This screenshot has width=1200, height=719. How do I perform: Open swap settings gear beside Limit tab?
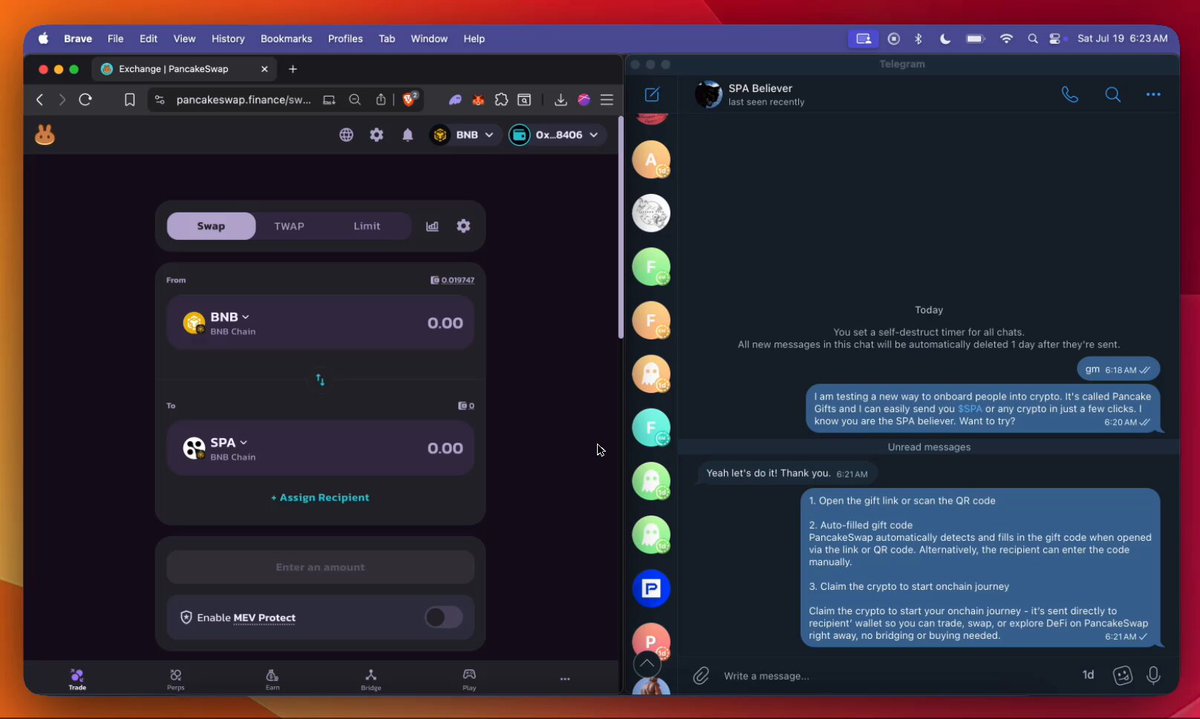[463, 226]
